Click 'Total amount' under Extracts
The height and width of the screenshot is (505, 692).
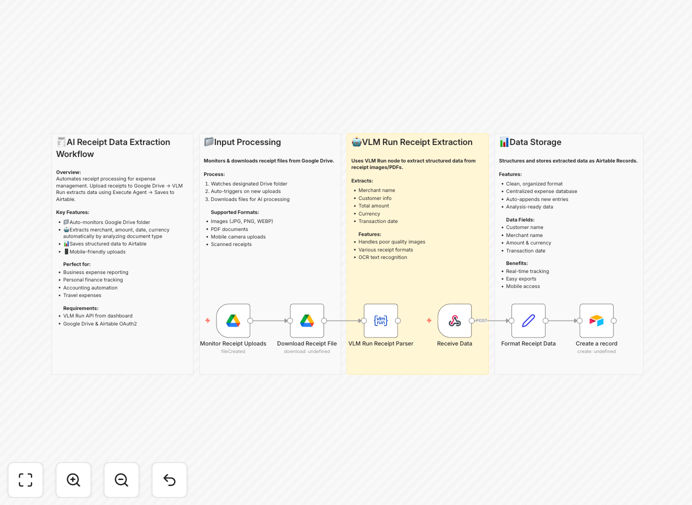click(x=374, y=206)
